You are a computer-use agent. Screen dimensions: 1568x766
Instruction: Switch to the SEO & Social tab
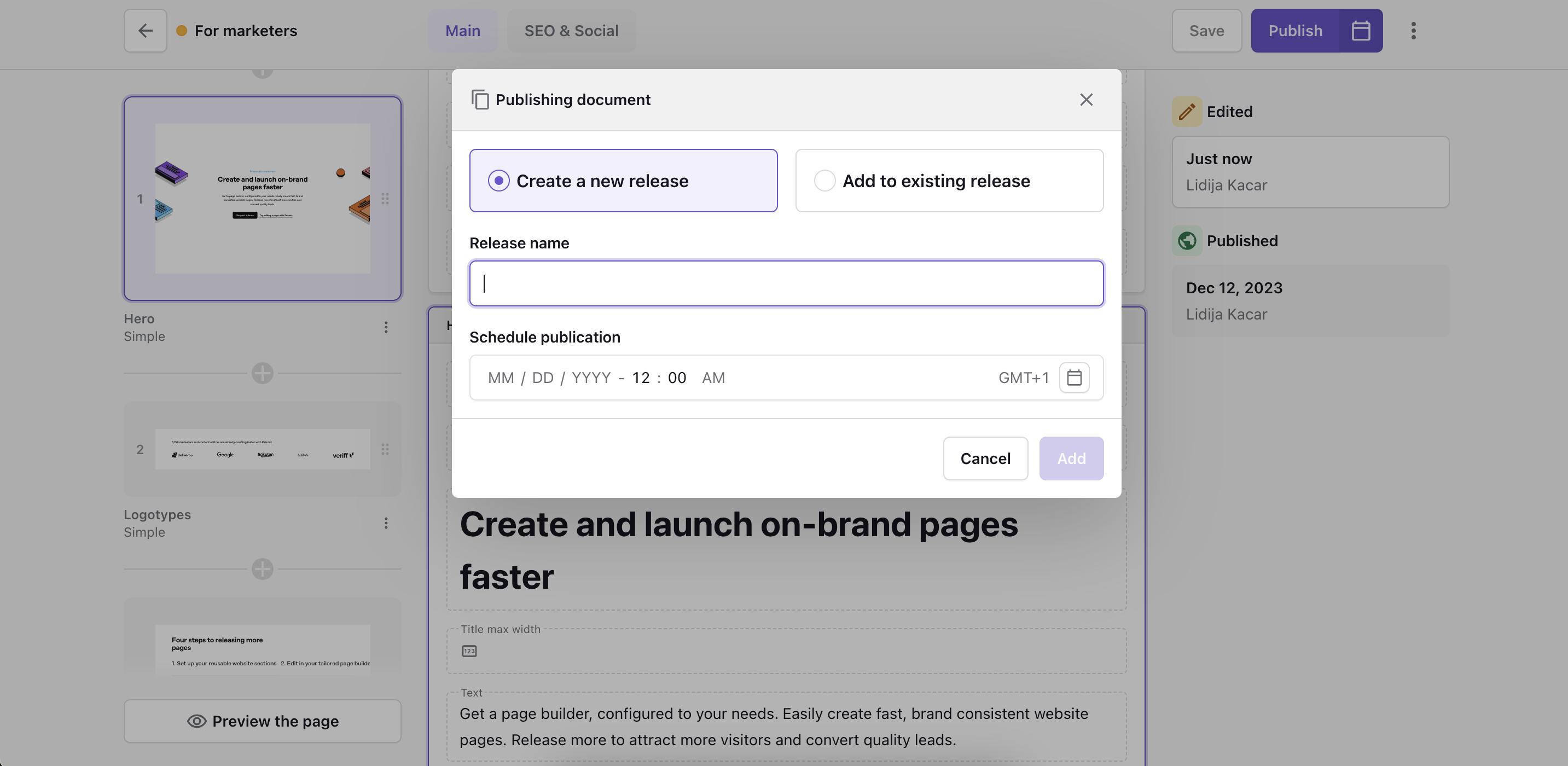click(571, 31)
